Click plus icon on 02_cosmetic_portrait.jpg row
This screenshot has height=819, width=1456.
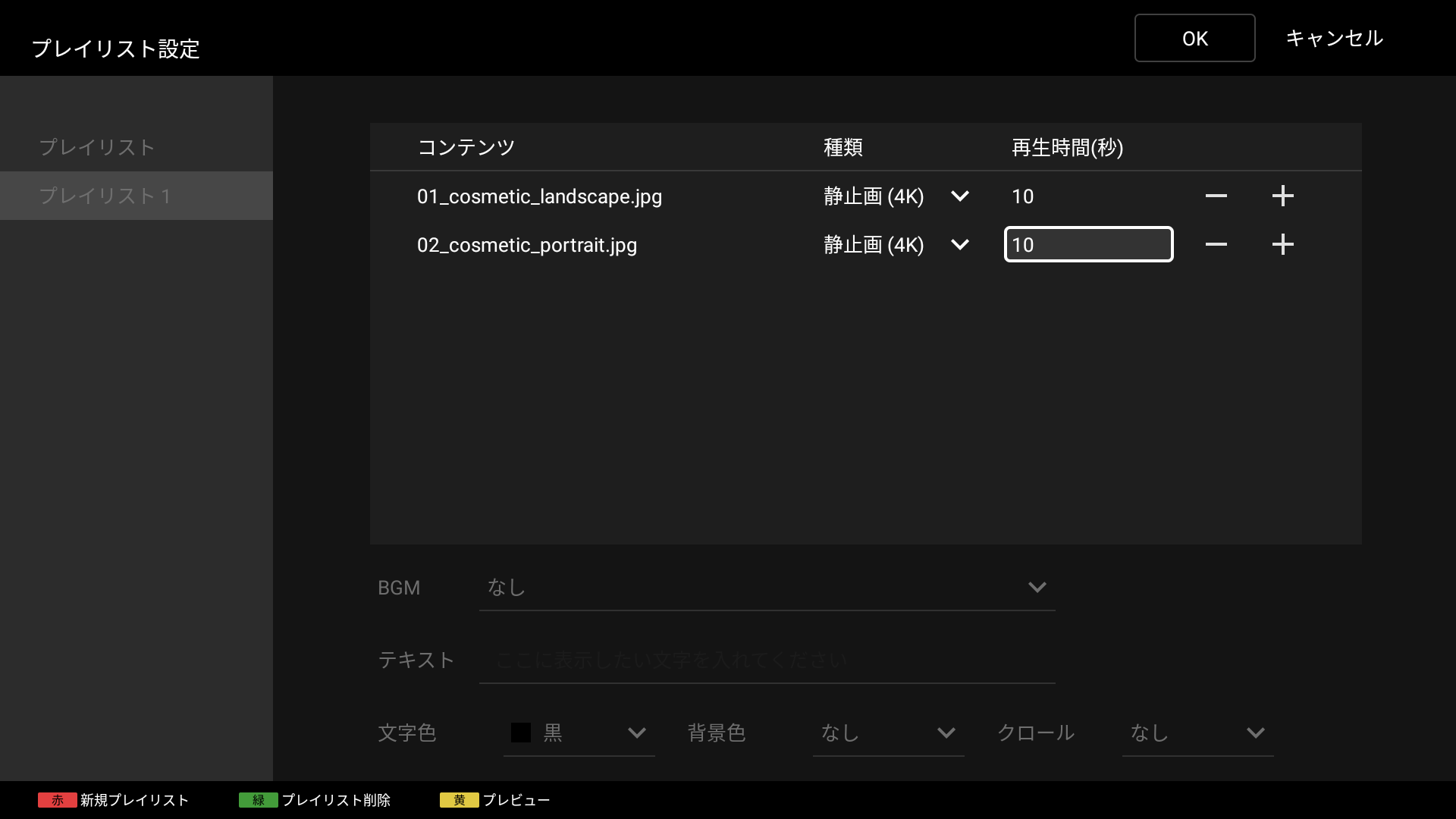(1282, 244)
